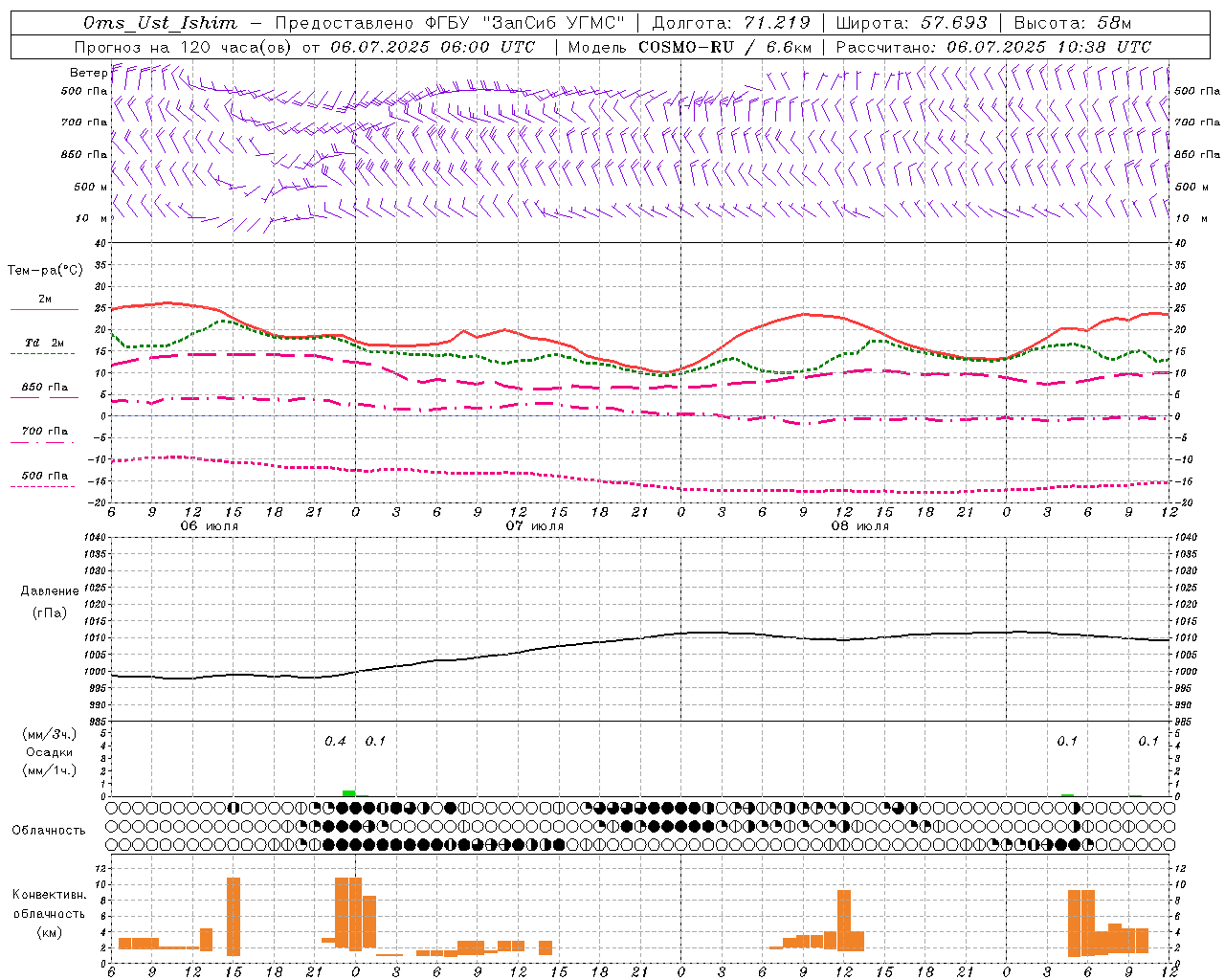Click the tall orange convective bar at 15h 06 июля
Viewport: 1225px width, 980px height.
coord(234,917)
